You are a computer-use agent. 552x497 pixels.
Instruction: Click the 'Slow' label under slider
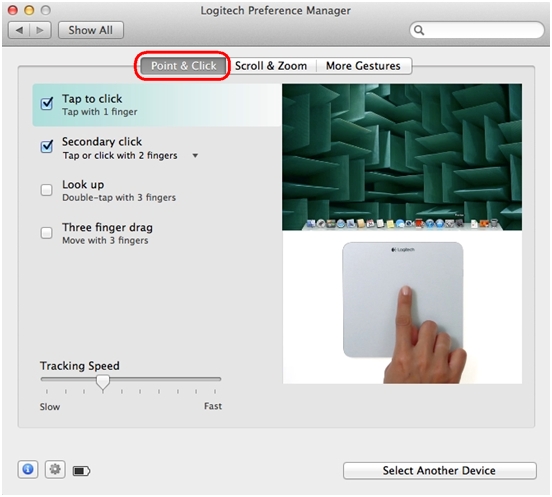tap(50, 407)
